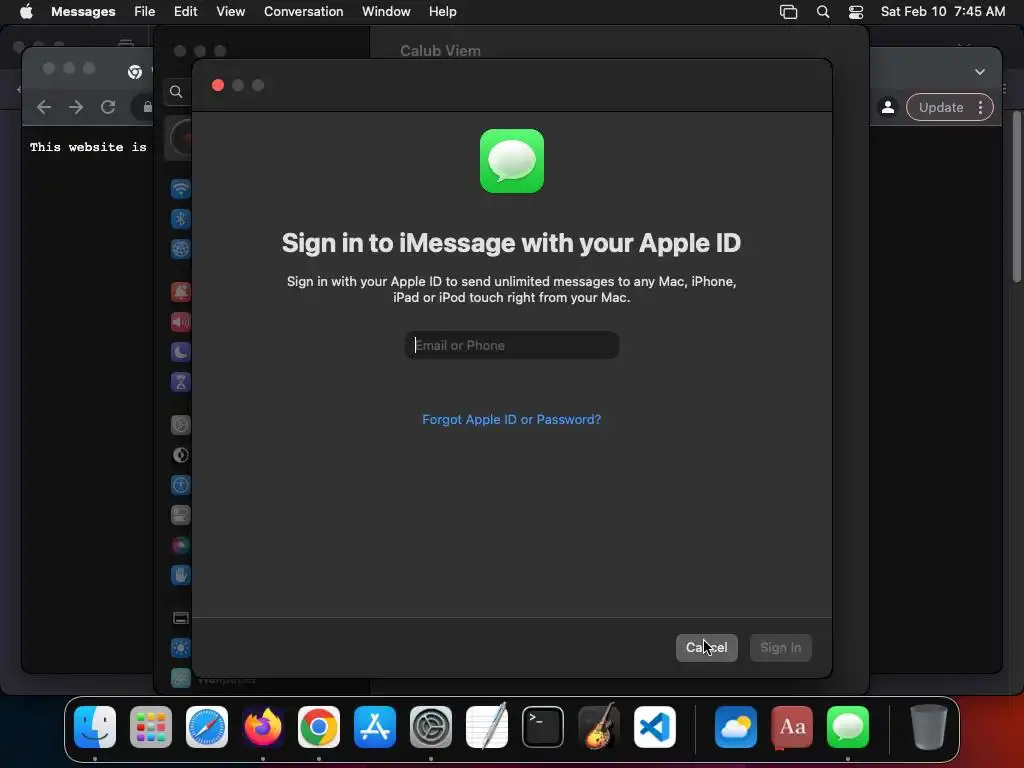Open Appearance icon in System Settings sidebar
The image size is (1024, 768).
tap(181, 455)
